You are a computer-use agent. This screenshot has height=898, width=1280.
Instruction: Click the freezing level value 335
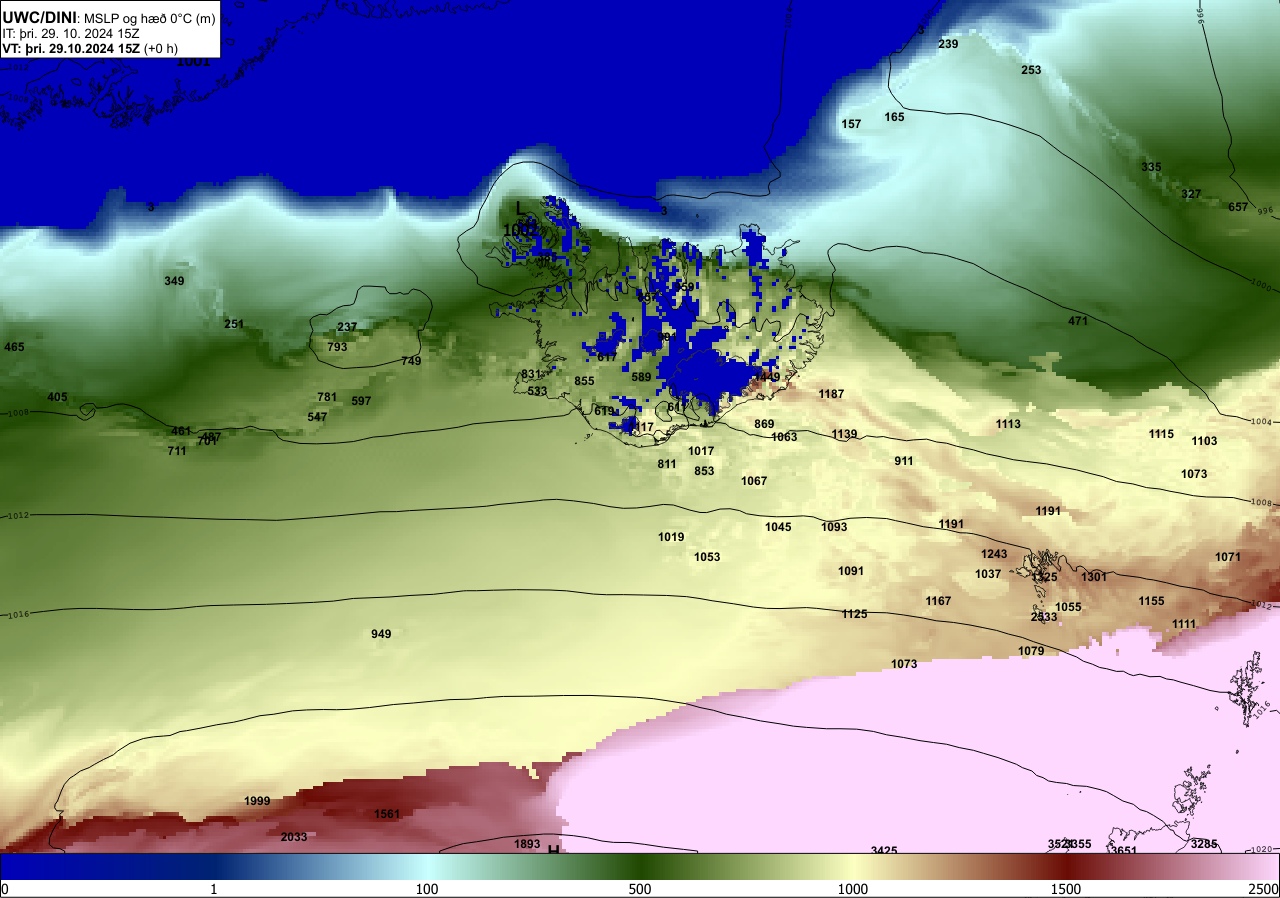1151,167
